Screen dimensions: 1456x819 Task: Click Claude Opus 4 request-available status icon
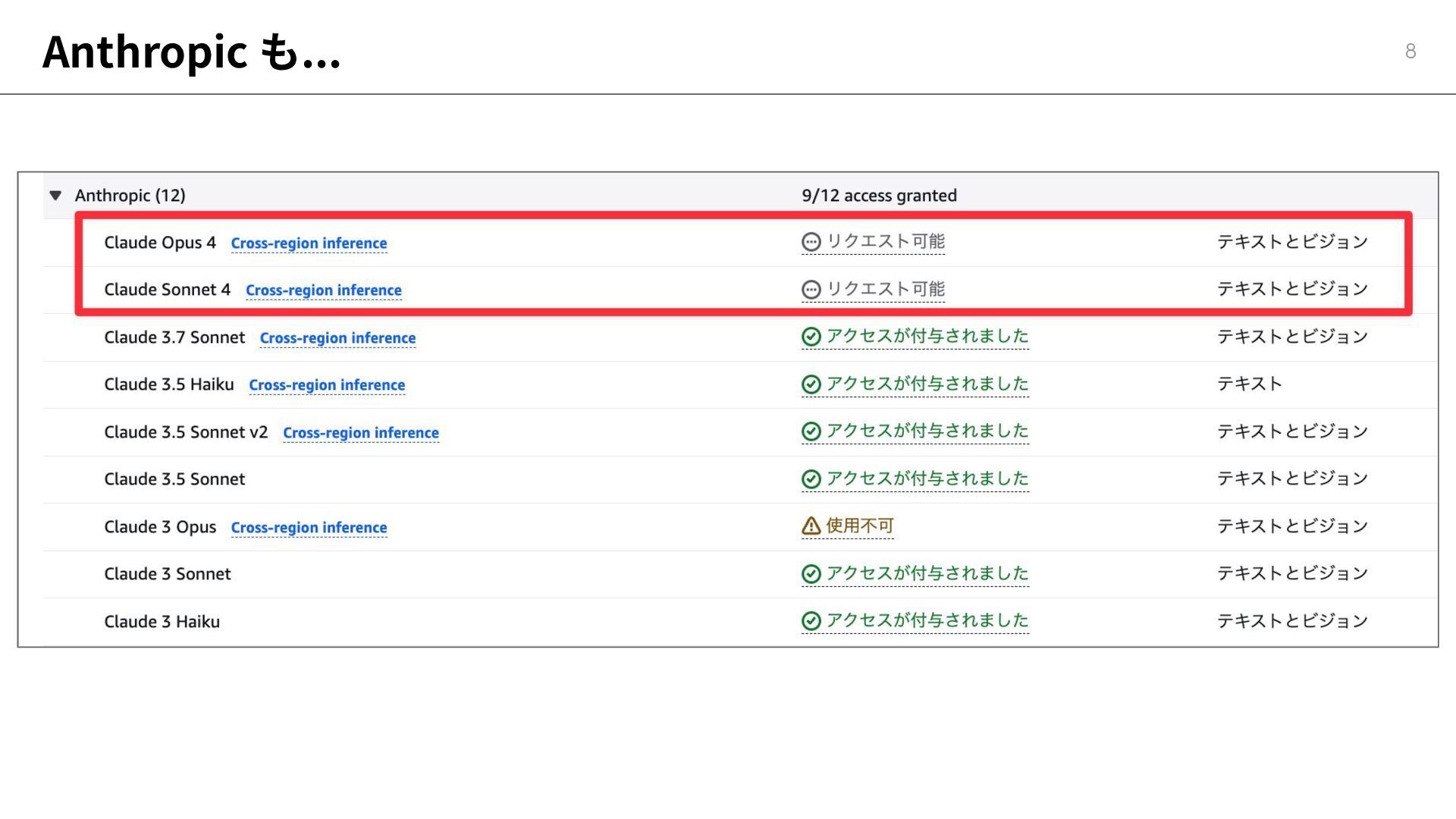pyautogui.click(x=811, y=242)
